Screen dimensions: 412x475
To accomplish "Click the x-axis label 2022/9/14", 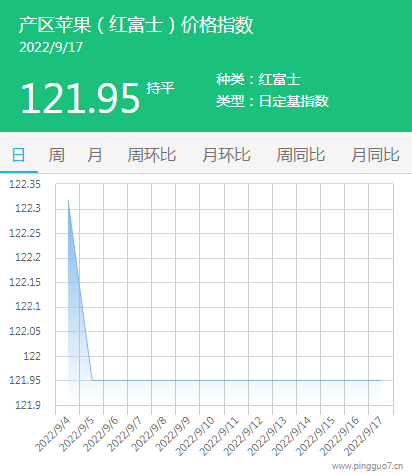I will 291,436.
